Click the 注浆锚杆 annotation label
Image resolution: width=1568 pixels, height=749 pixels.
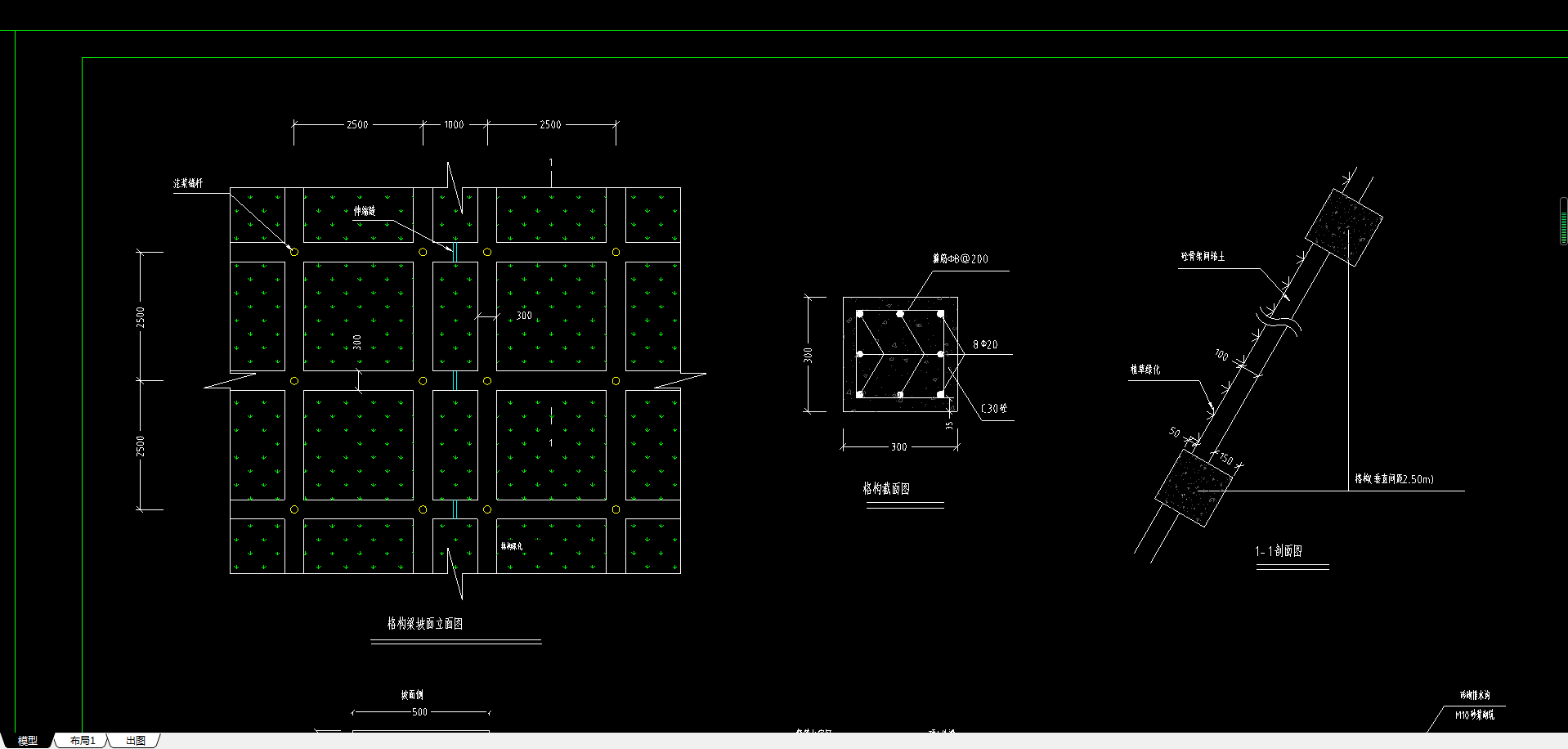tap(188, 183)
